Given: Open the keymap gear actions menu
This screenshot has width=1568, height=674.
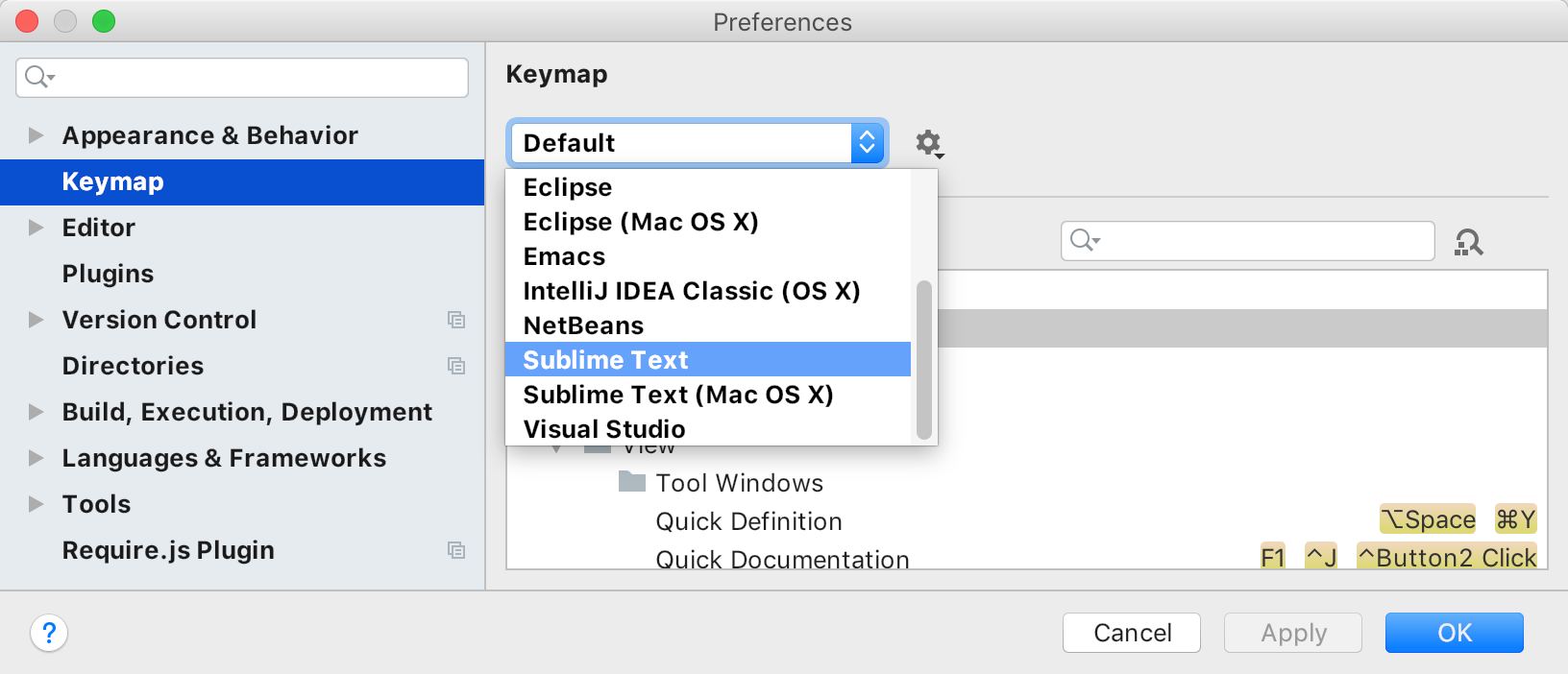Looking at the screenshot, I should [x=928, y=144].
